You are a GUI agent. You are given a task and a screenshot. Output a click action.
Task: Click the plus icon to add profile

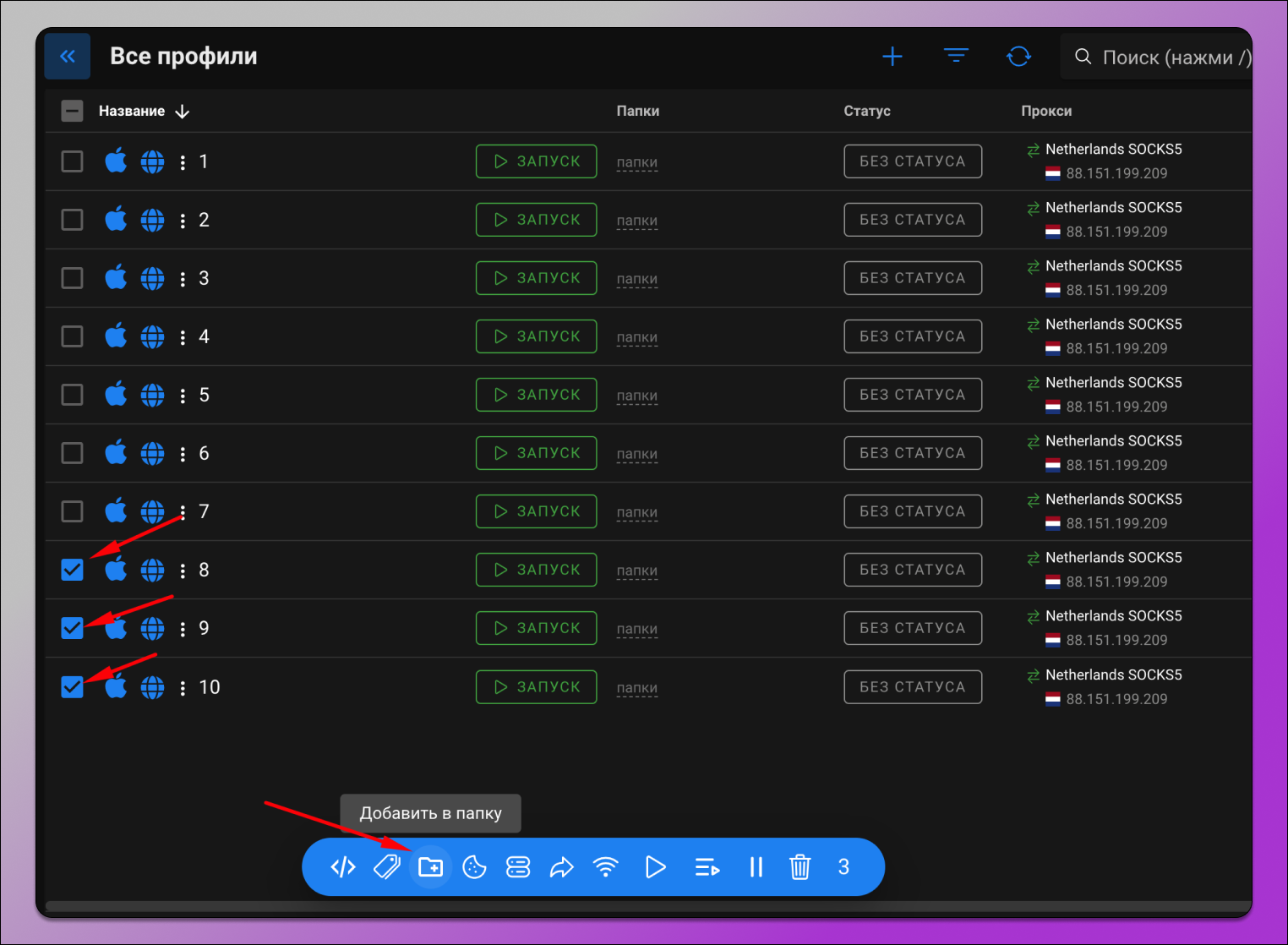tap(892, 57)
